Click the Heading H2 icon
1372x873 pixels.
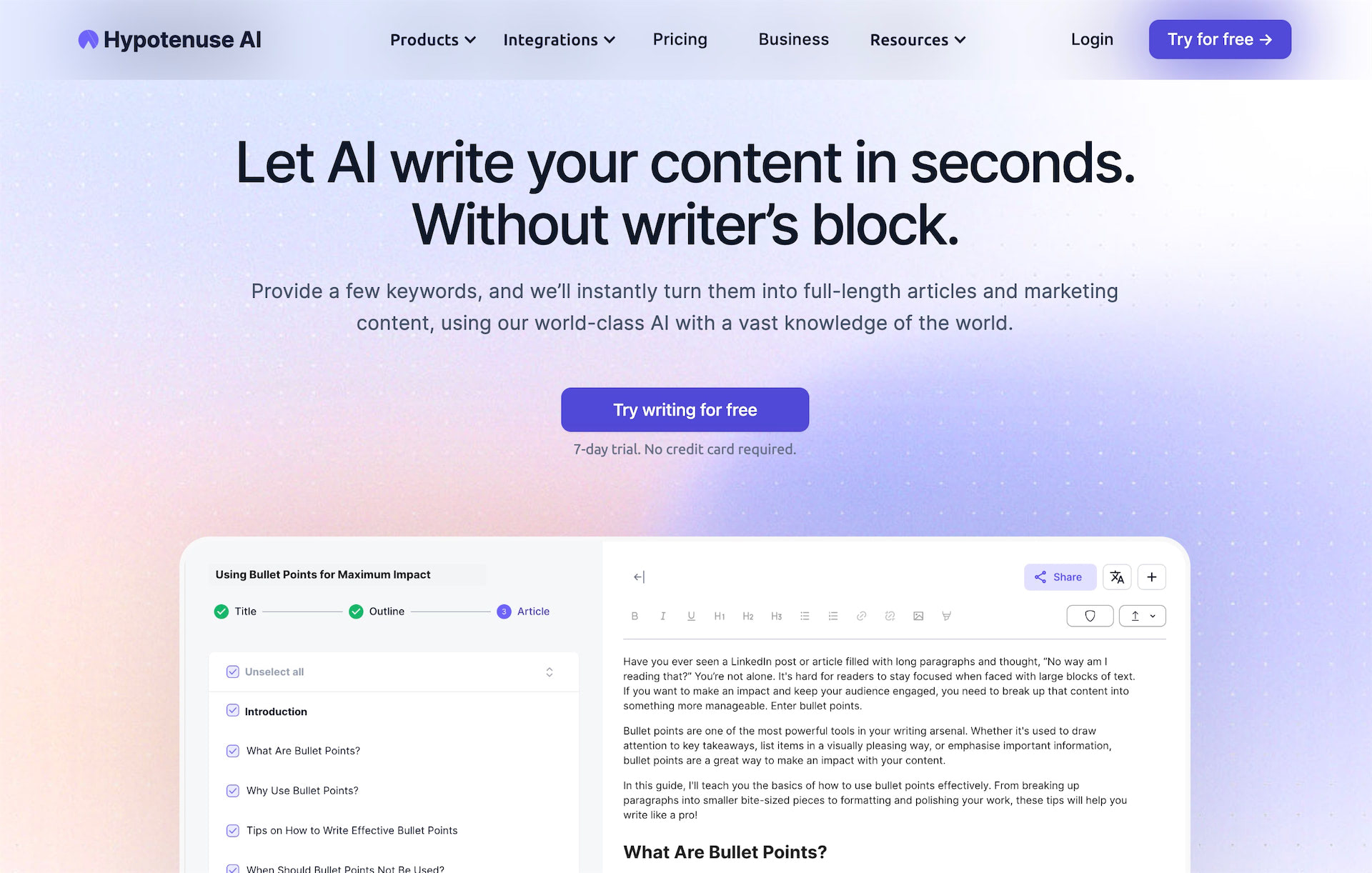749,615
